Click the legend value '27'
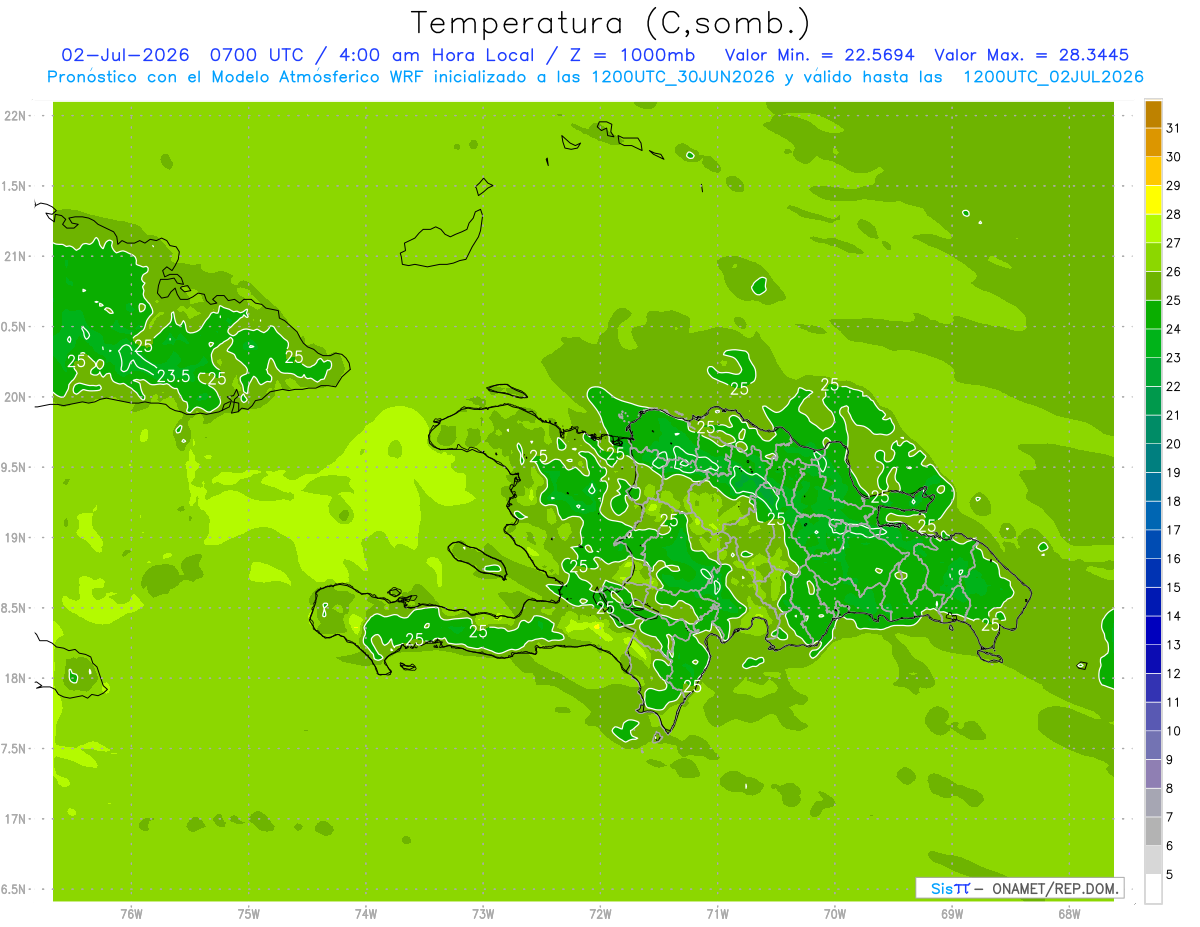The image size is (1200, 927). pos(1174,243)
